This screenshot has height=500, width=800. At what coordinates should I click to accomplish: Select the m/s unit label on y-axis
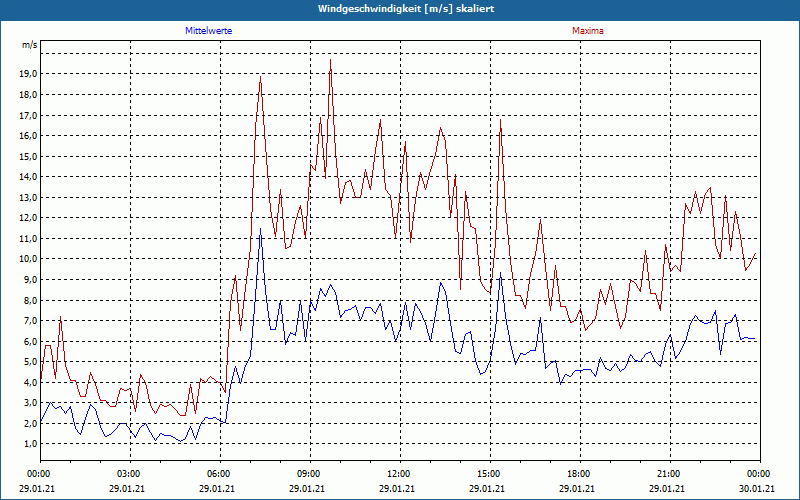point(30,45)
